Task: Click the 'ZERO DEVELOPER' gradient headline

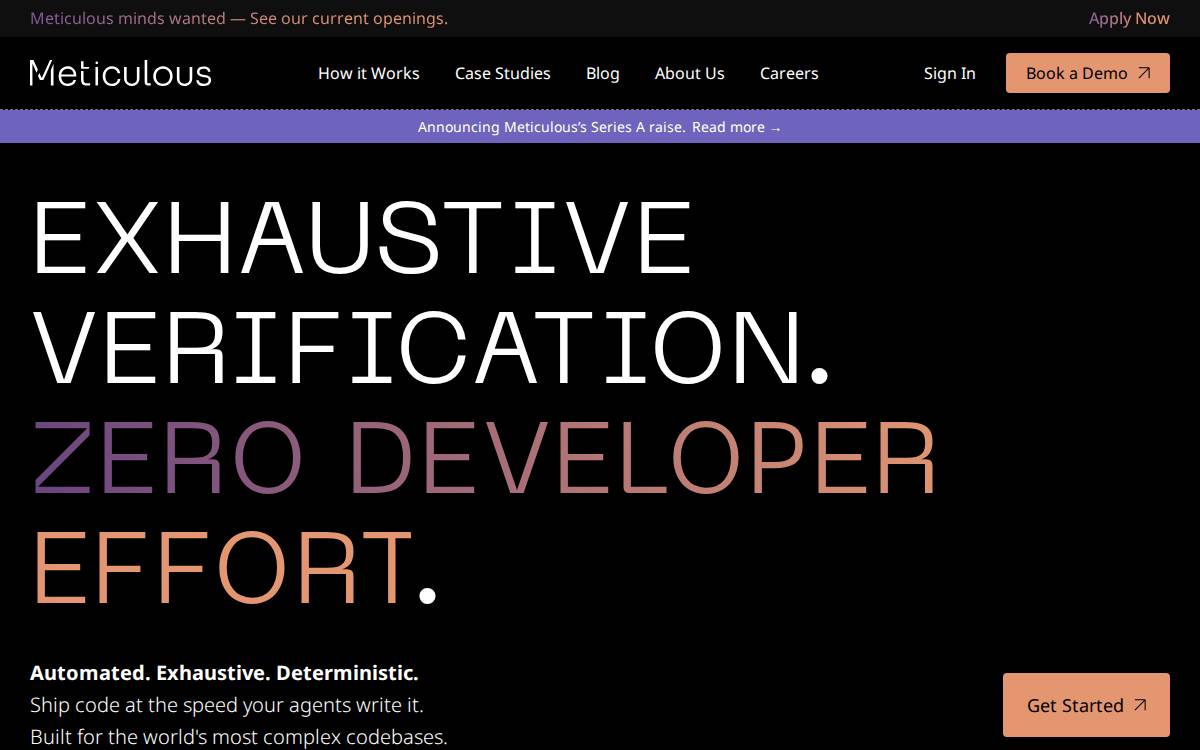Action: tap(485, 458)
